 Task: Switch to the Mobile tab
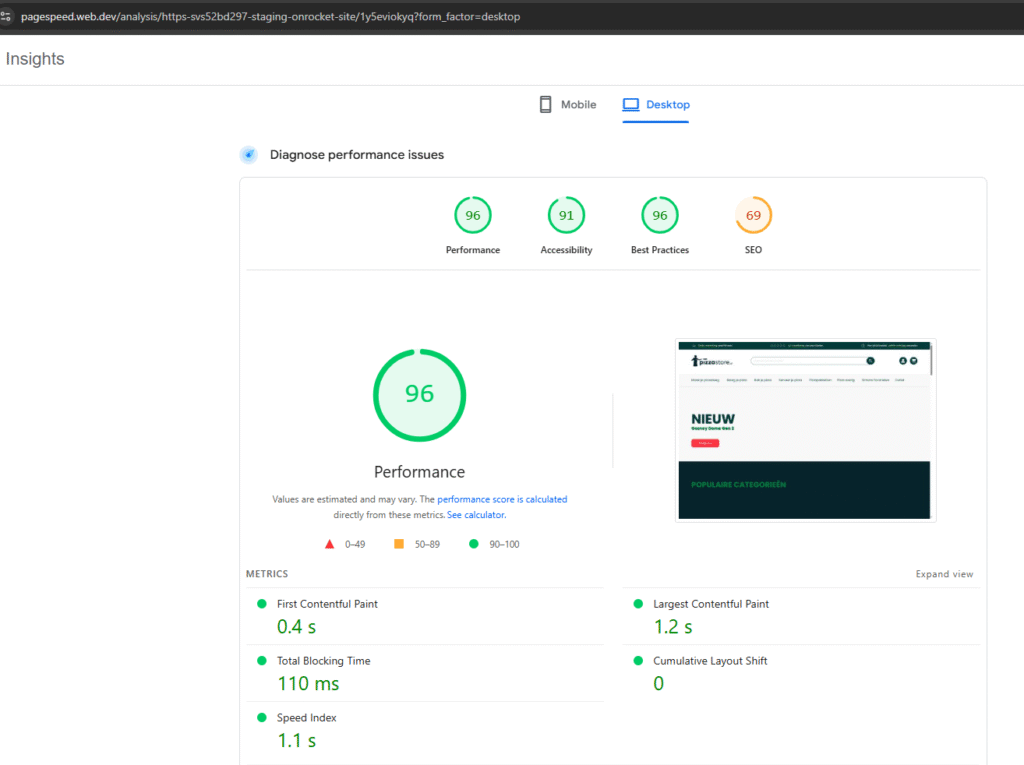tap(567, 104)
